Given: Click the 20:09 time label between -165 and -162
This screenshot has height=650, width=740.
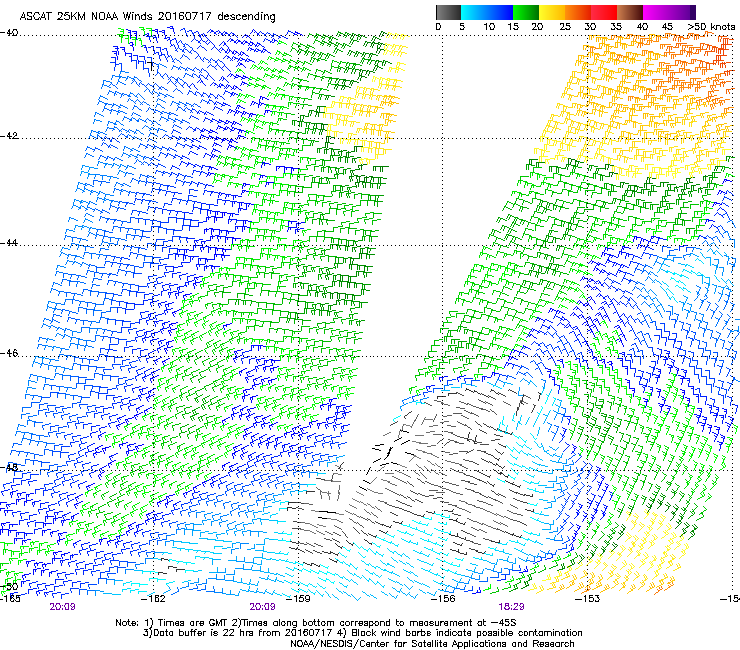Looking at the screenshot, I should tap(62, 607).
